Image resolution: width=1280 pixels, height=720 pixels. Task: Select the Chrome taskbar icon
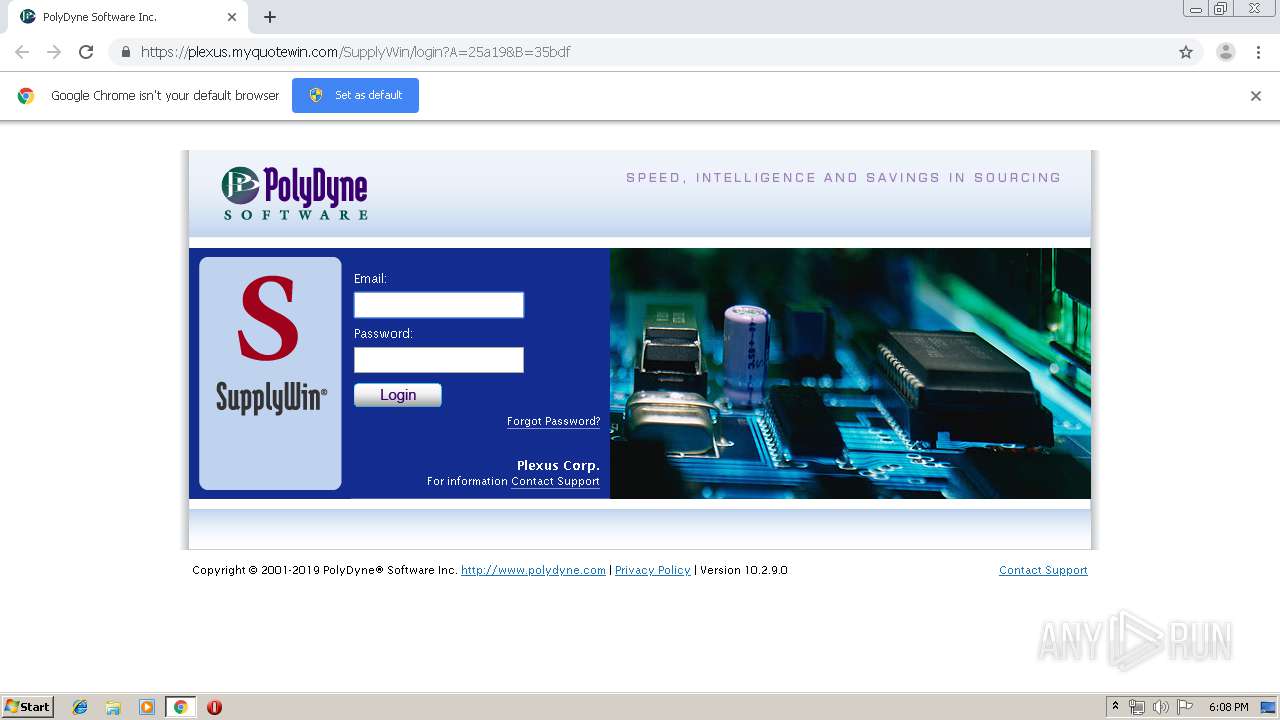tap(180, 707)
